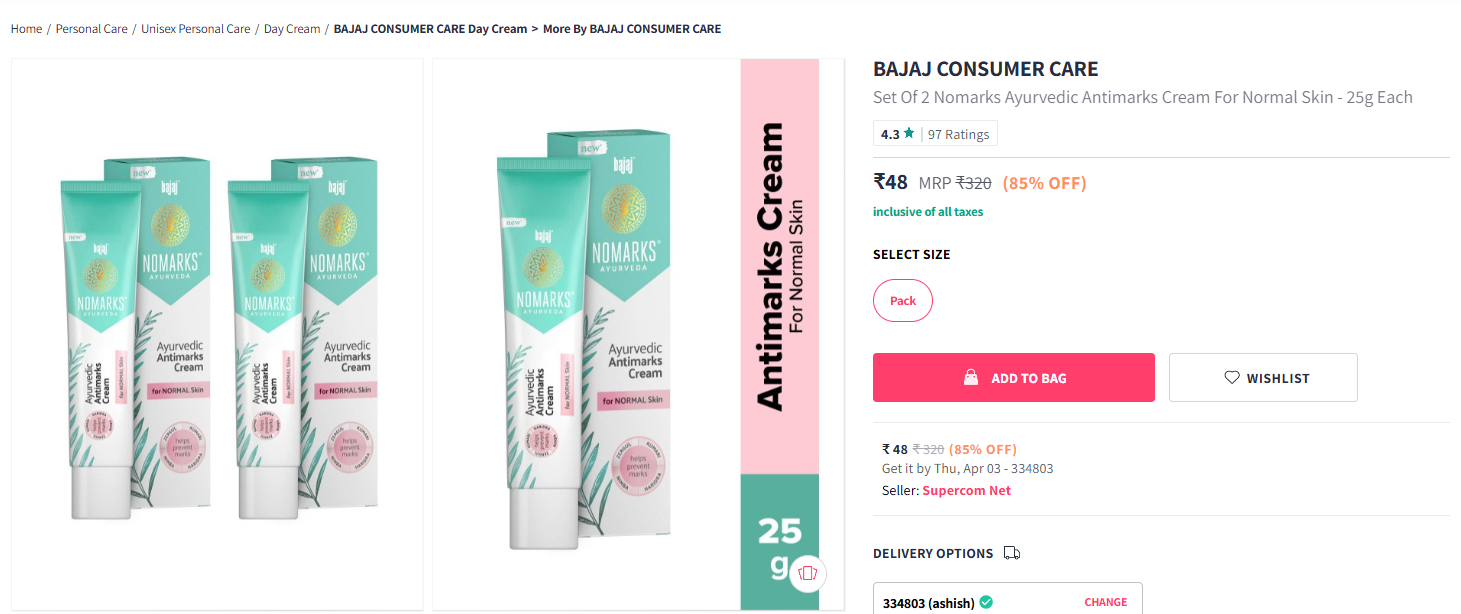Save the item to Wishlist

[1263, 378]
